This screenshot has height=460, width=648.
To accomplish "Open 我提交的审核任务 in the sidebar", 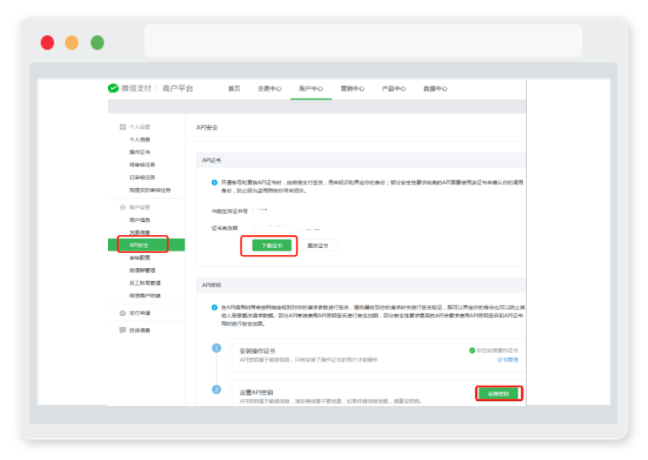I will pyautogui.click(x=150, y=190).
